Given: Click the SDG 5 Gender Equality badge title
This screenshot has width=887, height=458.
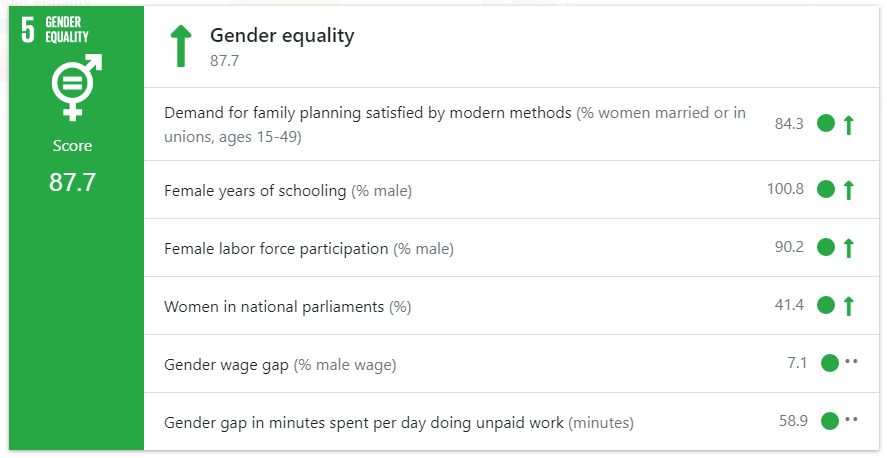Looking at the screenshot, I should (x=67, y=30).
